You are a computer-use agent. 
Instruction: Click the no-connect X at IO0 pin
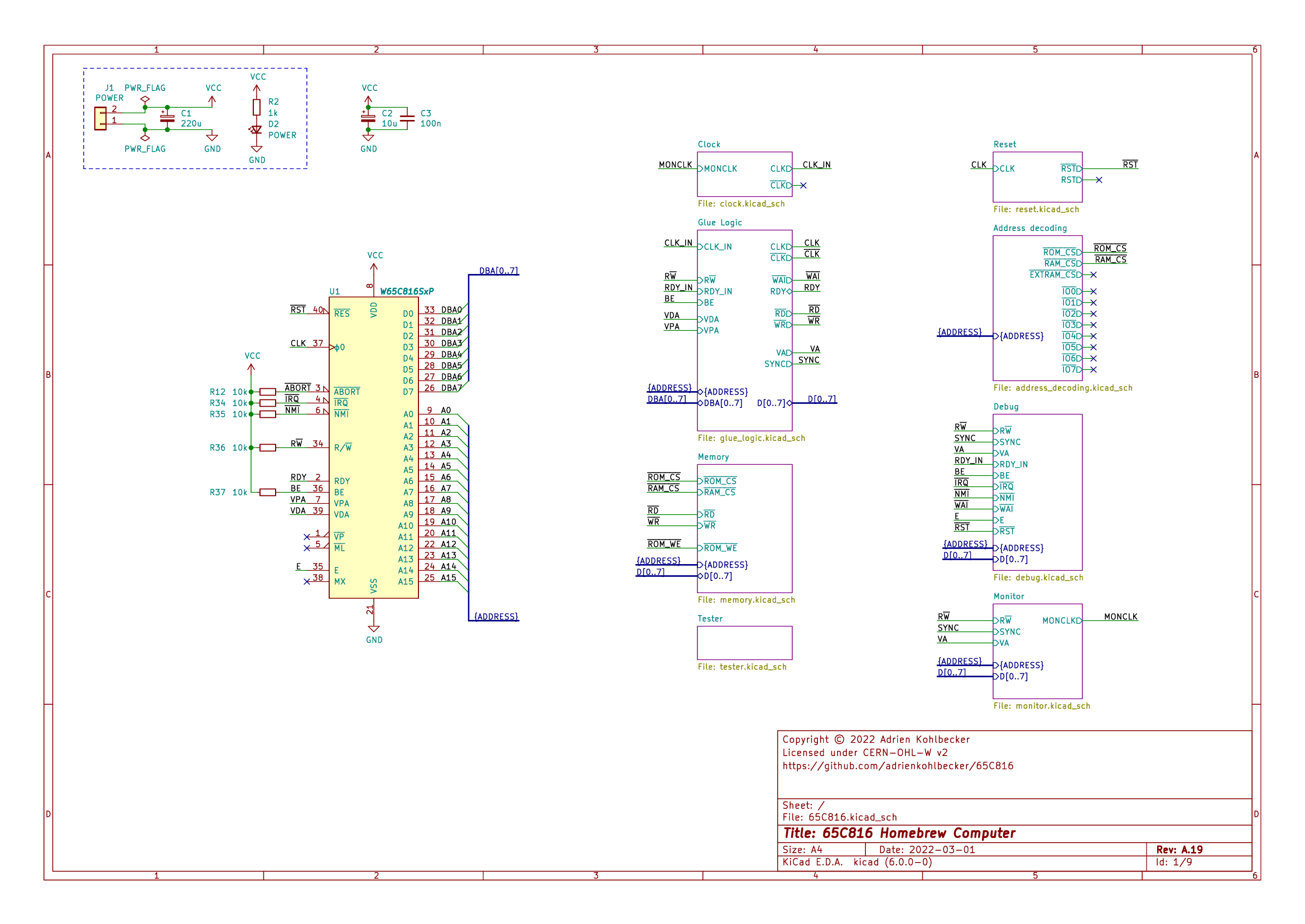point(1093,291)
